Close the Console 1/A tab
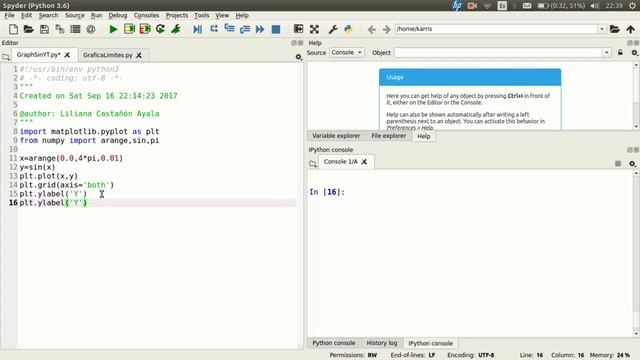The width and height of the screenshot is (640, 360). [364, 162]
